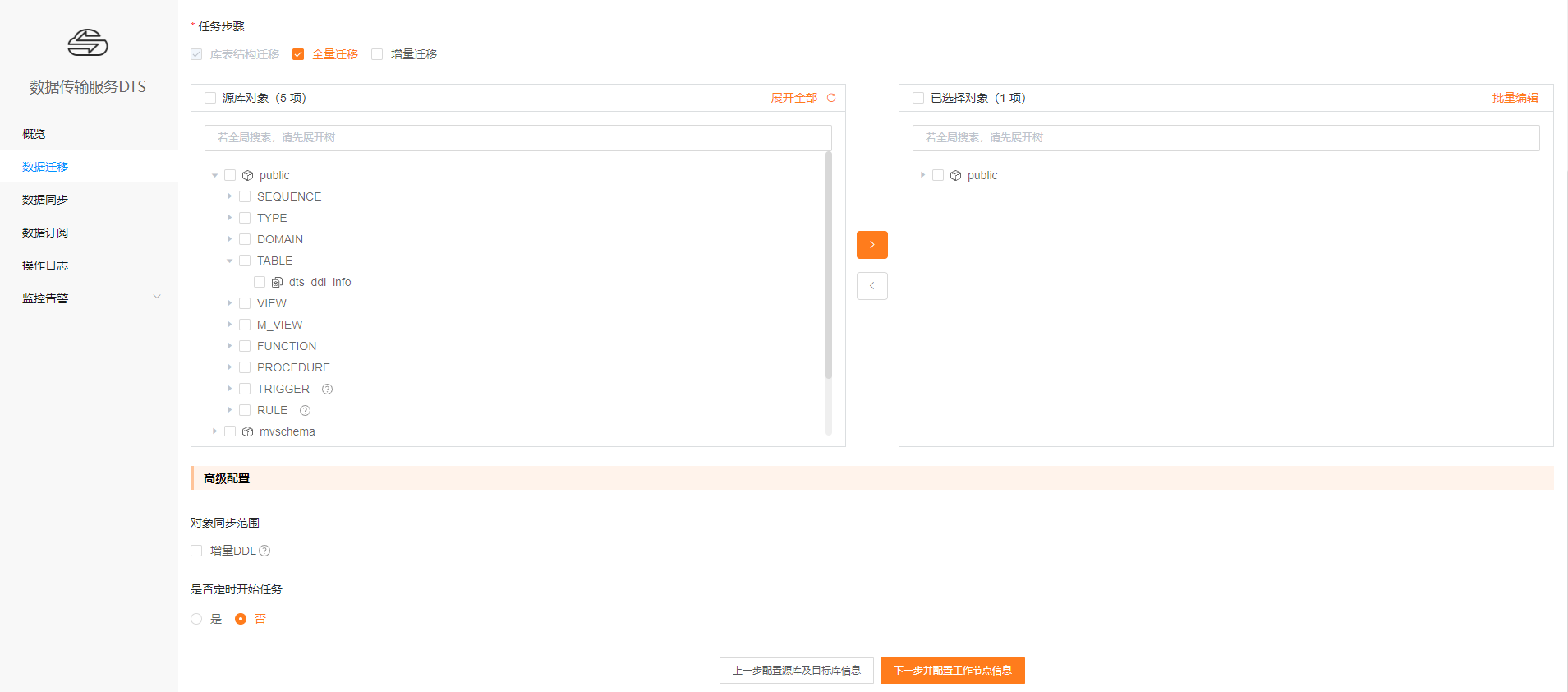Open 监控告警 in the sidebar

point(89,298)
